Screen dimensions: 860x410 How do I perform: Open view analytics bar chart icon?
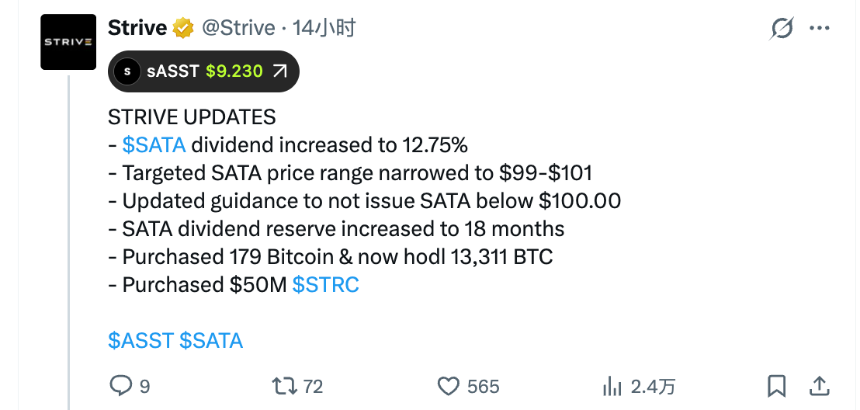pos(611,386)
